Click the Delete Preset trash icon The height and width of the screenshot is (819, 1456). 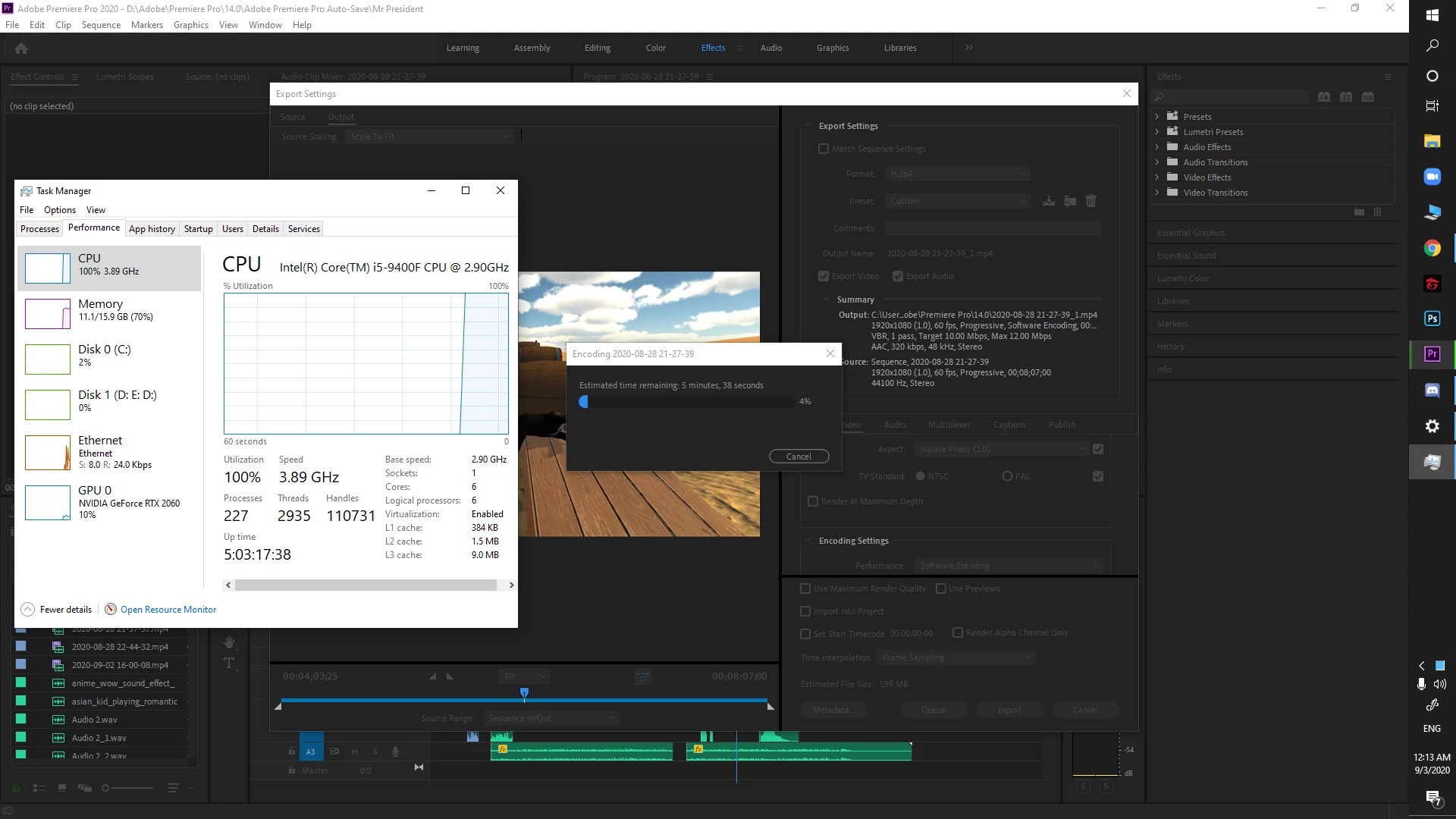(x=1090, y=201)
